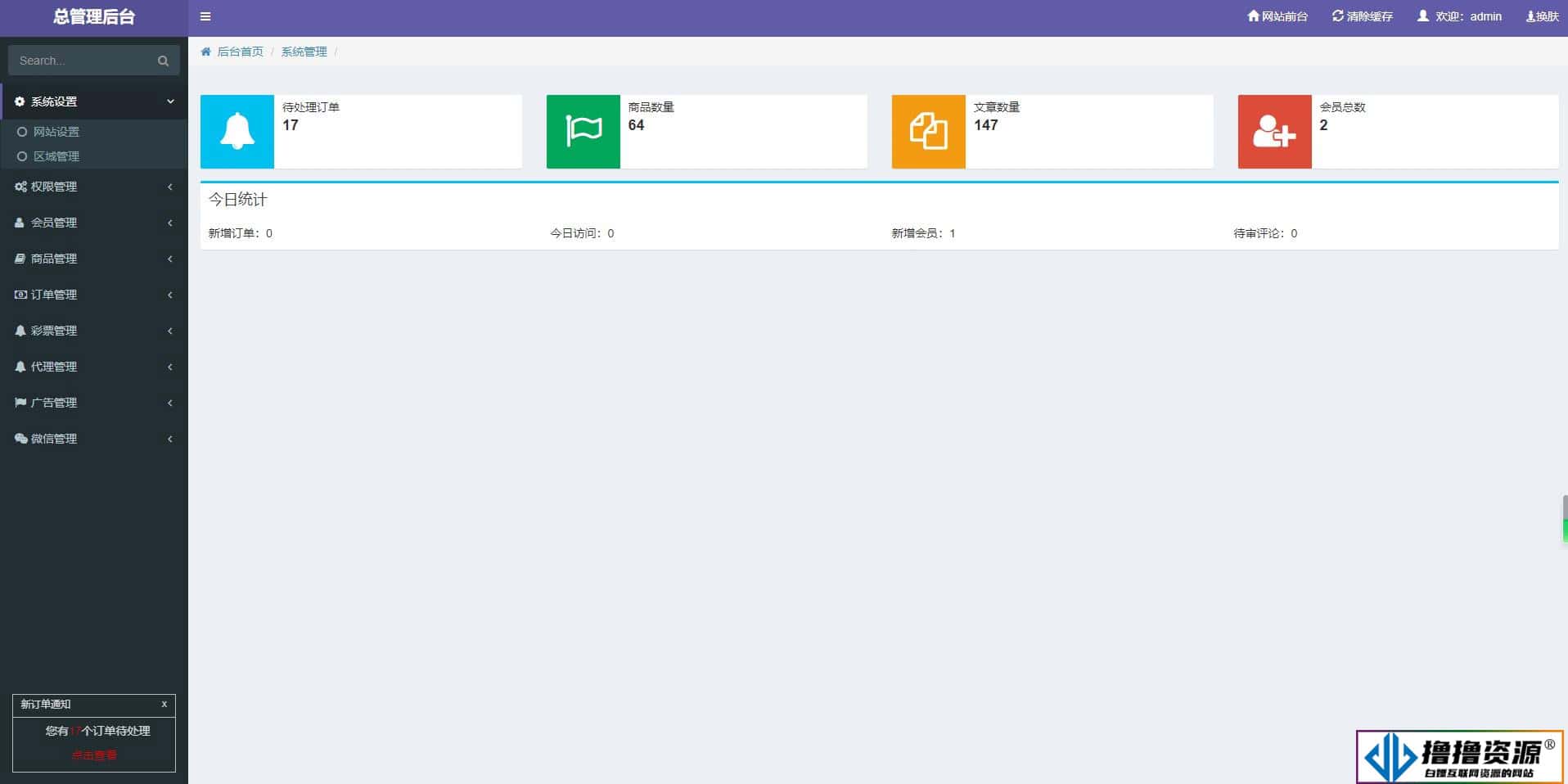1568x784 pixels.
Task: Open the 系统管理 breadcrumb link
Action: (304, 52)
